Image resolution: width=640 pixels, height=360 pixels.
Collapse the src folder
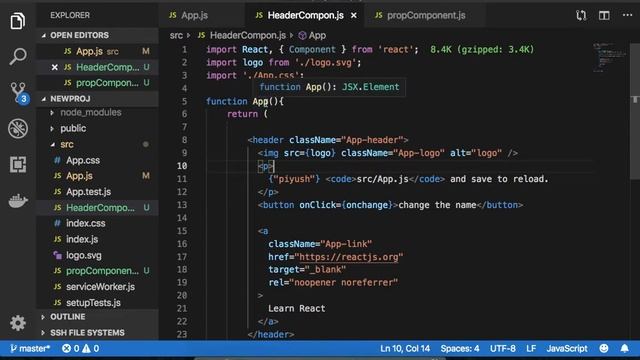click(97, 144)
